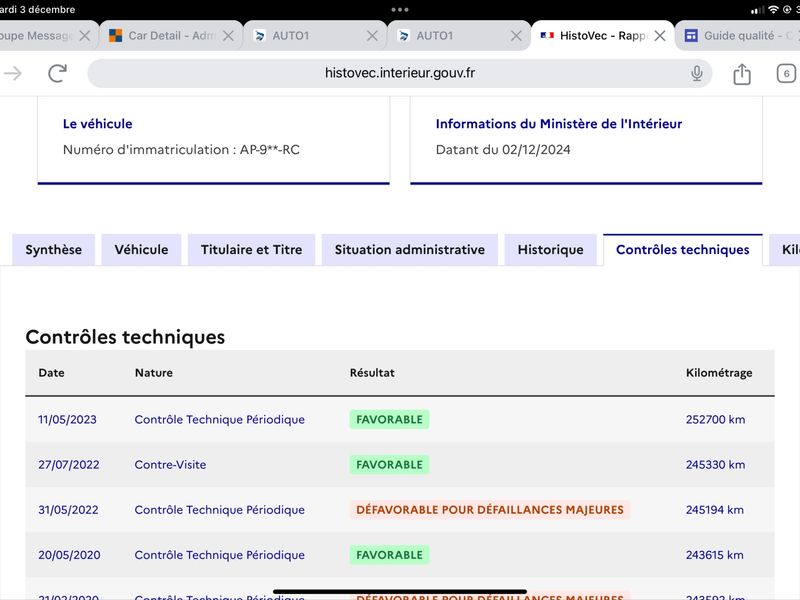Tap the Wi-Fi status icon
Image resolution: width=800 pixels, height=600 pixels.
[773, 10]
